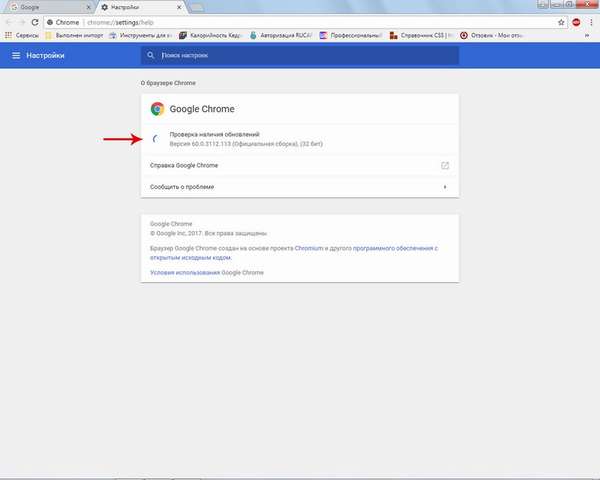The image size is (600, 480).
Task: Close the Google tab
Action: click(x=88, y=7)
